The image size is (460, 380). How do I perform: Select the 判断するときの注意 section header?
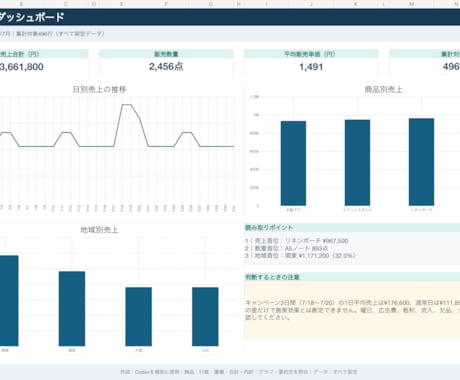pyautogui.click(x=352, y=277)
